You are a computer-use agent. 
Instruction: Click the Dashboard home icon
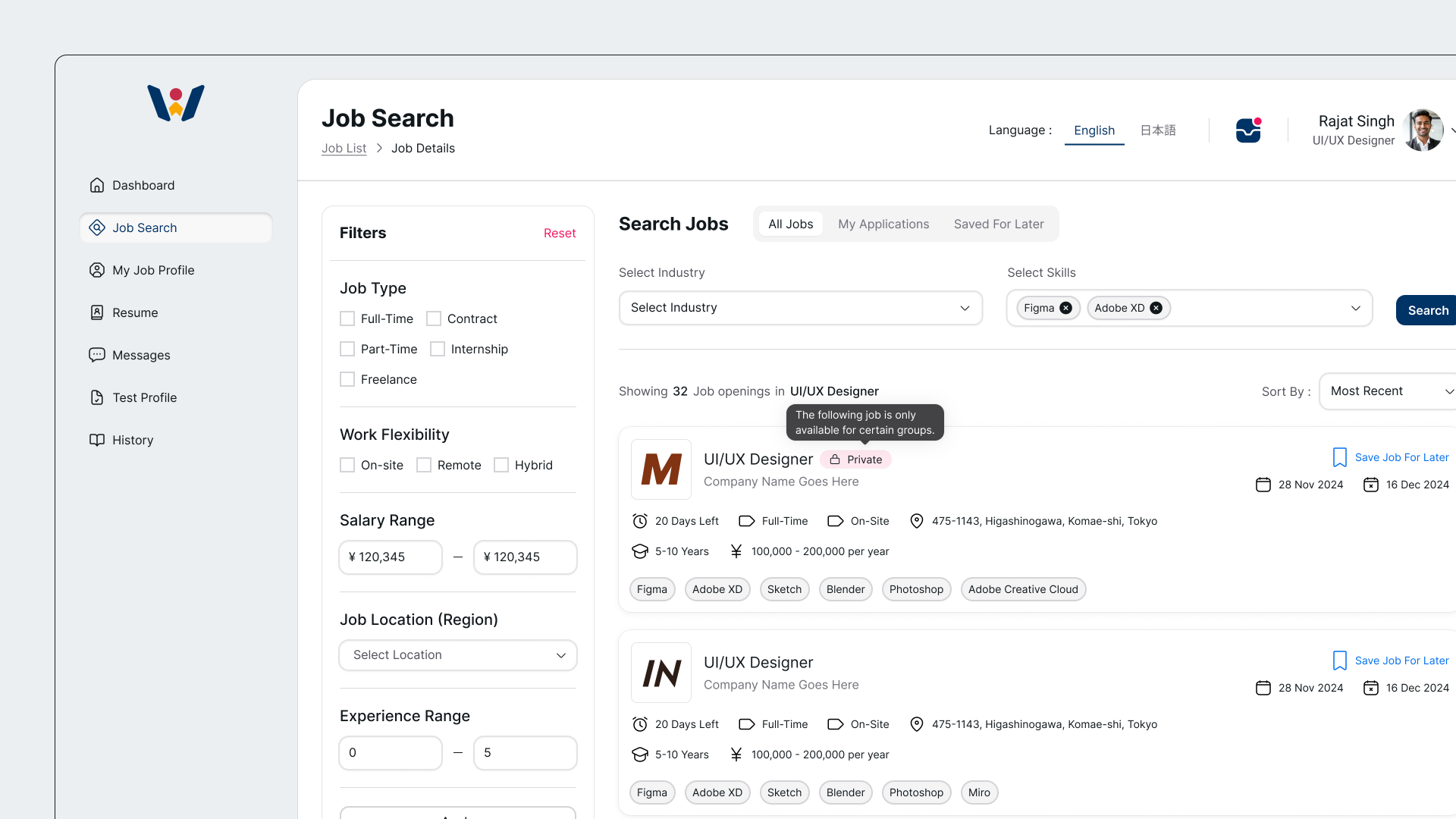pyautogui.click(x=97, y=185)
